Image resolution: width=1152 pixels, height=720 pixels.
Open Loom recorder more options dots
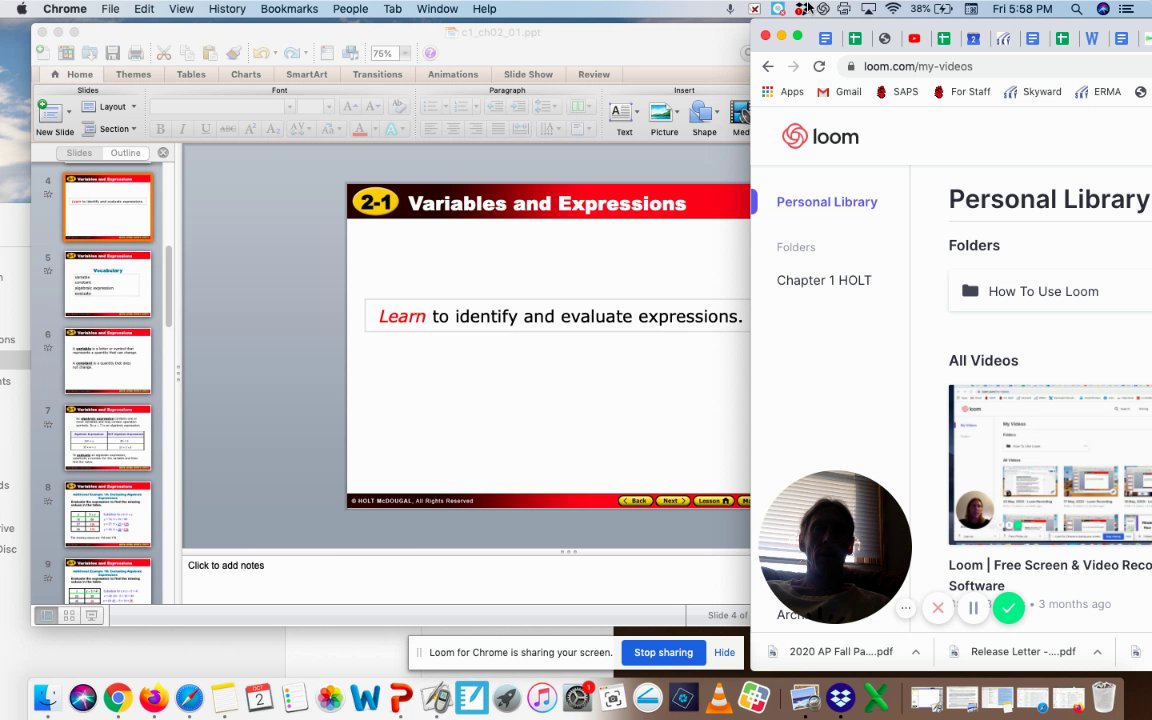click(906, 608)
